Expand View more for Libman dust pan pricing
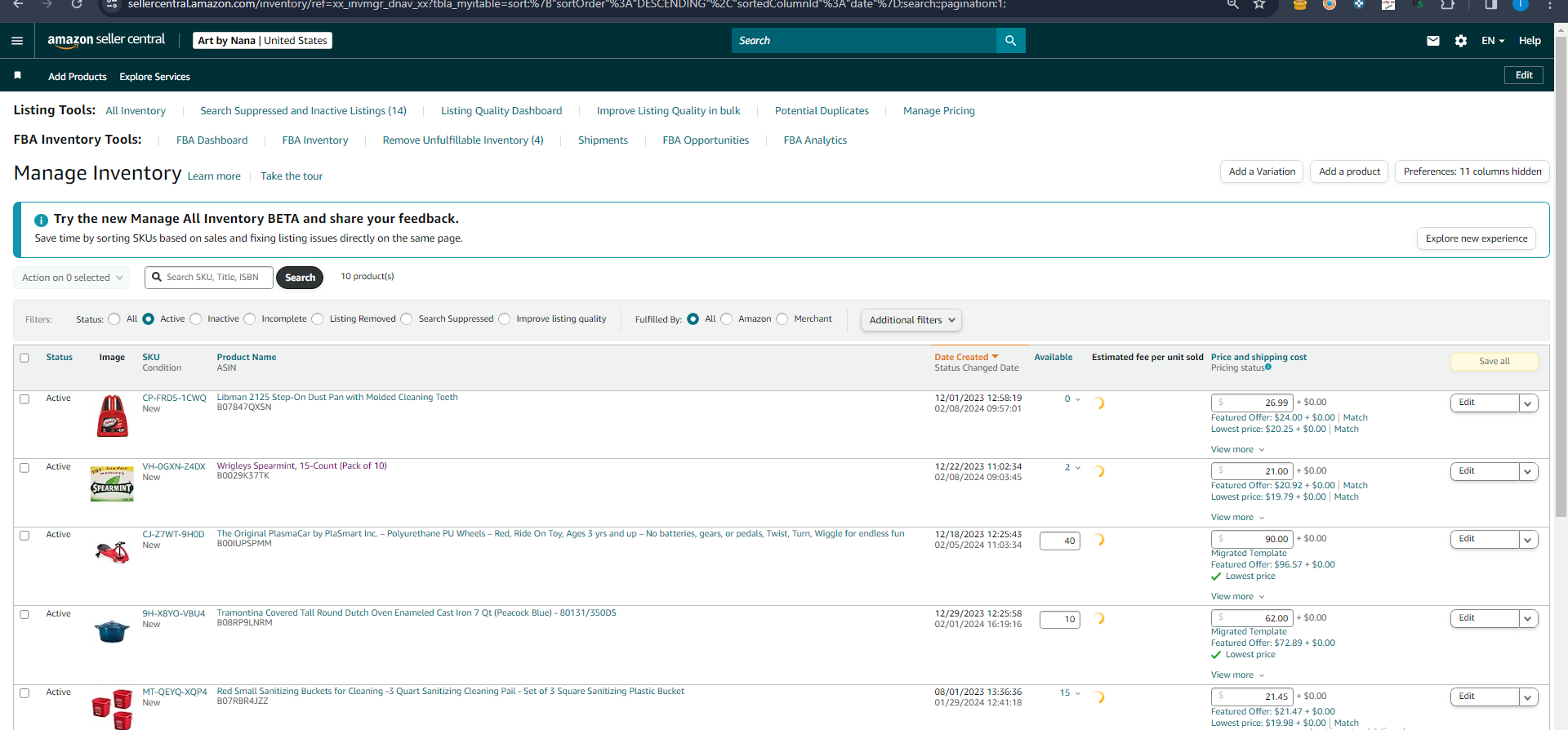 [1237, 450]
